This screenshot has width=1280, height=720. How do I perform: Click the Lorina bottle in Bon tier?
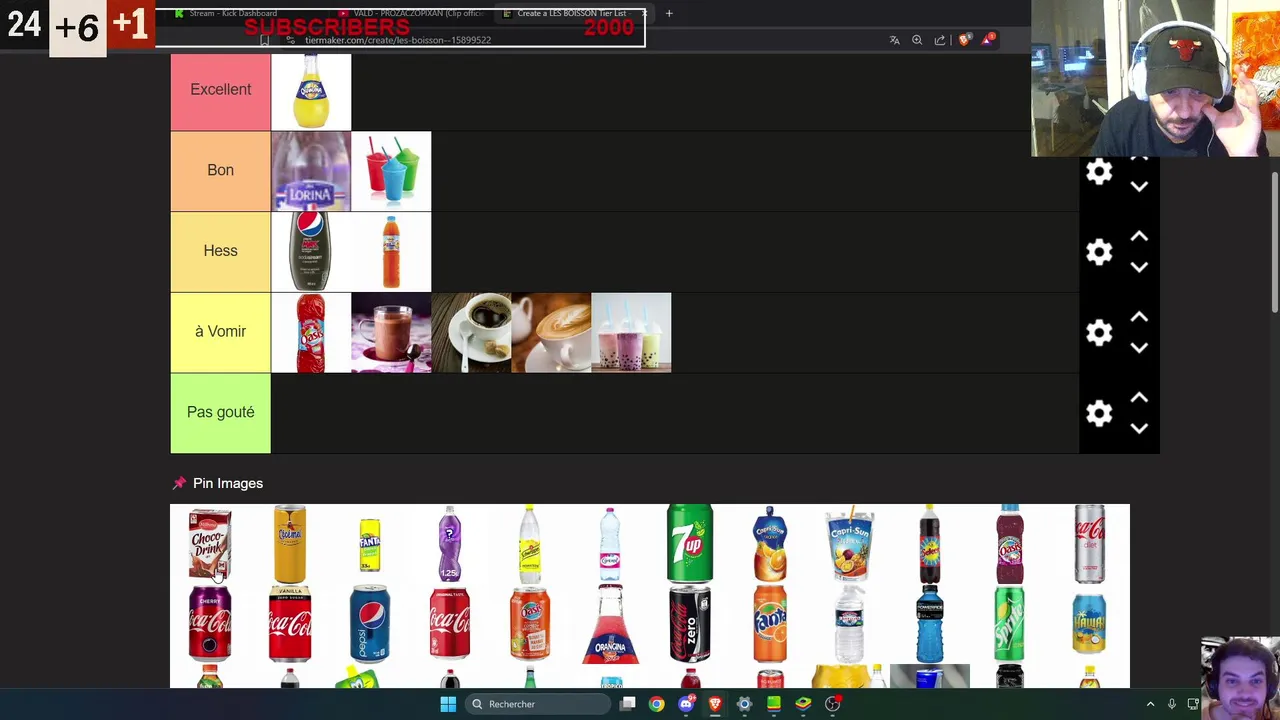click(311, 171)
